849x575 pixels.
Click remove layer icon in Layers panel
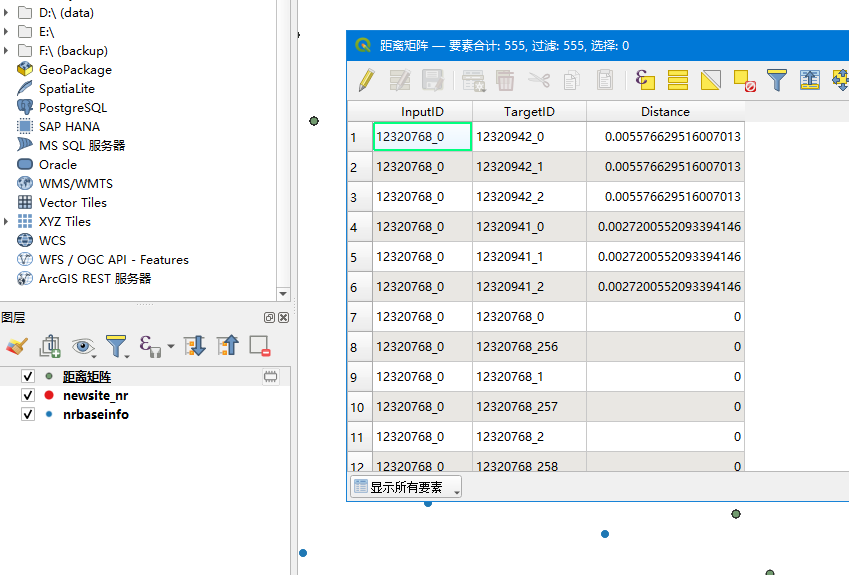click(260, 346)
